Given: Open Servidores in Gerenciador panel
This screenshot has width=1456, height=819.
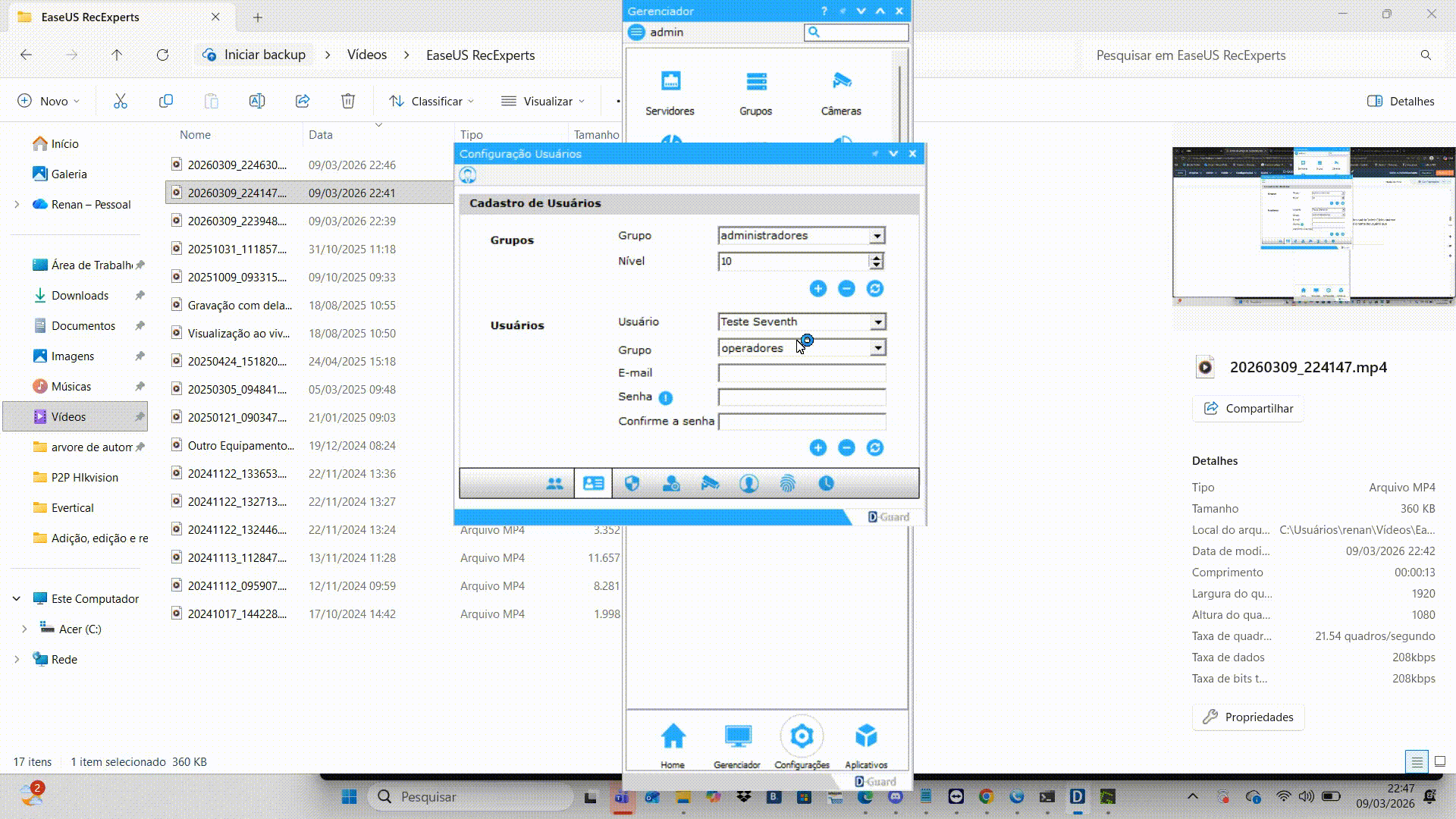Looking at the screenshot, I should [670, 93].
